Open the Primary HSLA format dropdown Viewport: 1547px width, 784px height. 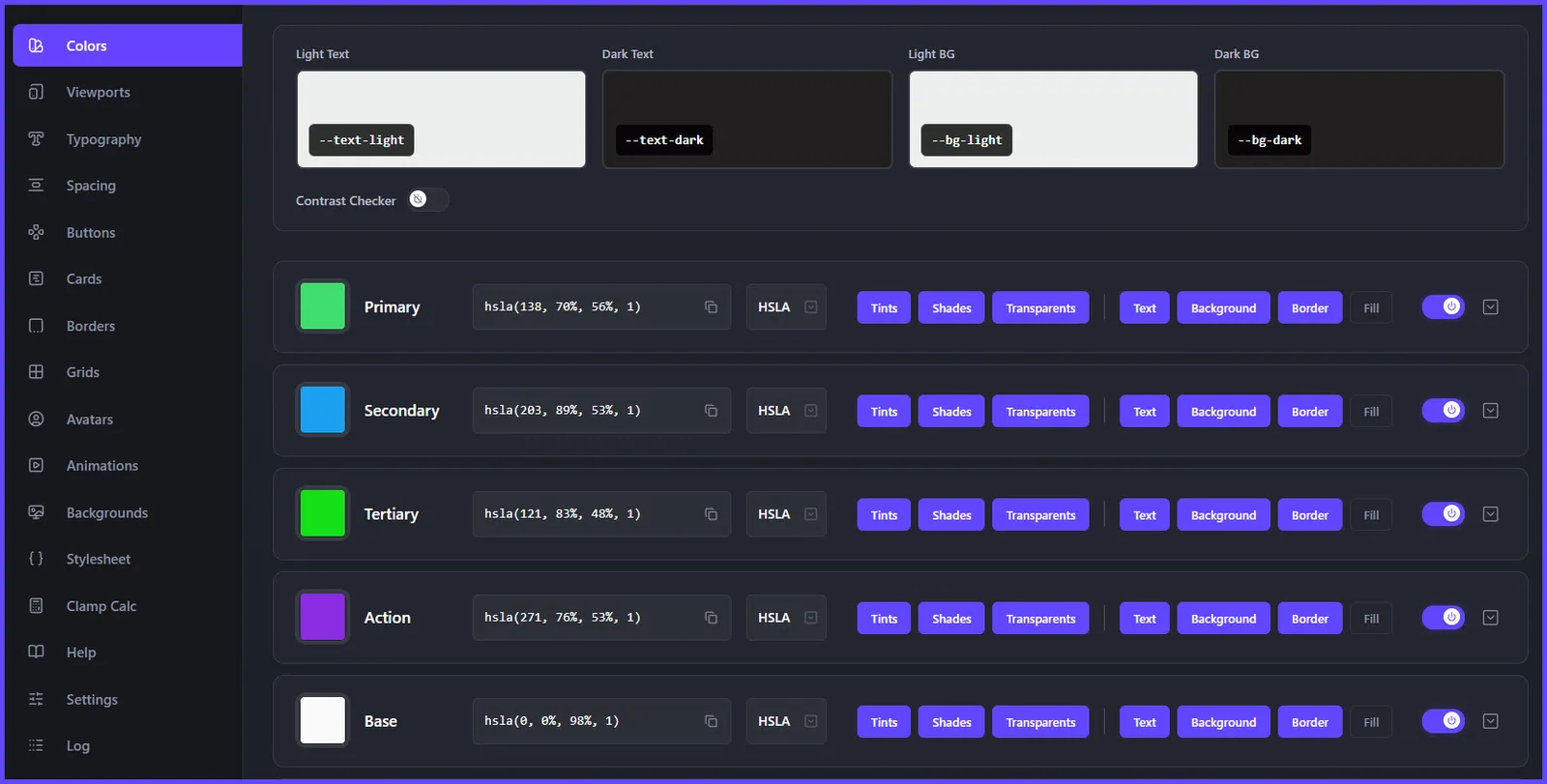(786, 307)
